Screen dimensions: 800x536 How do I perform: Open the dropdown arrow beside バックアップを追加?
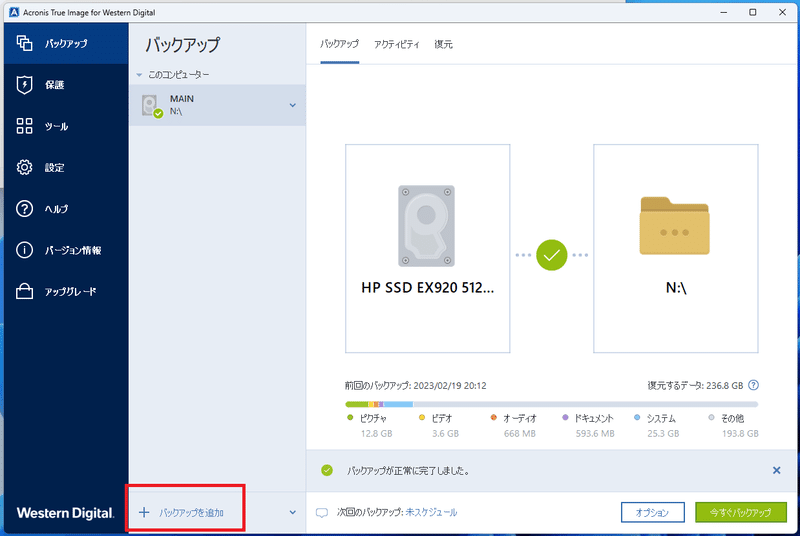pos(292,512)
